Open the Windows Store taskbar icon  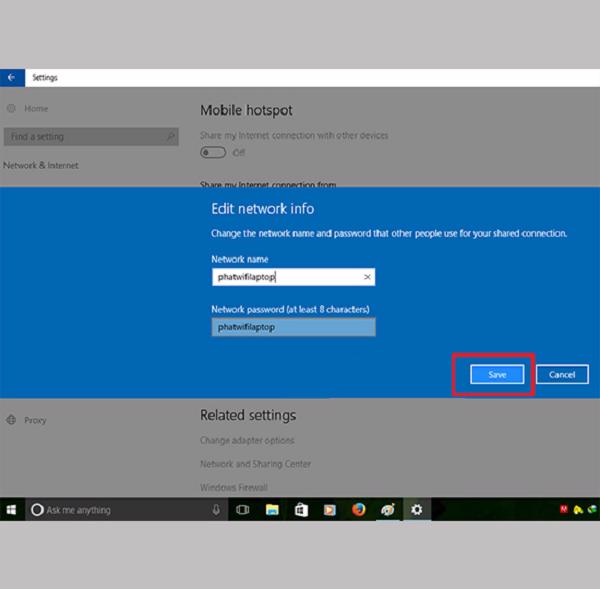click(x=300, y=510)
